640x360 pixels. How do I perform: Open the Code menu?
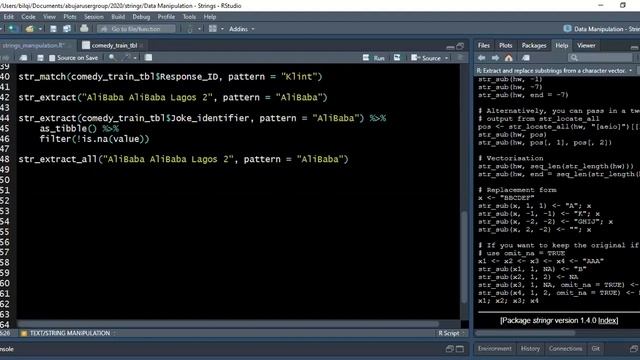(x=28, y=17)
